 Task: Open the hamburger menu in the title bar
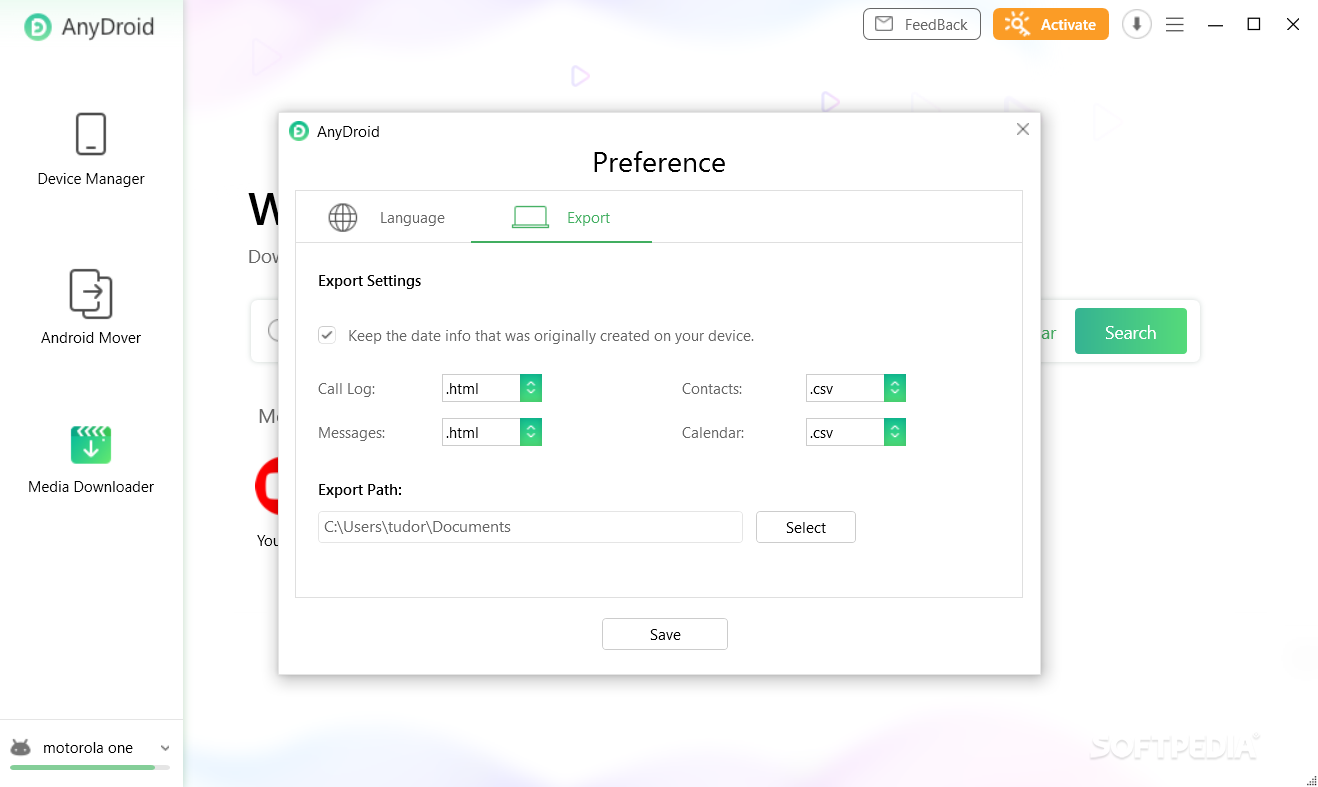tap(1175, 25)
